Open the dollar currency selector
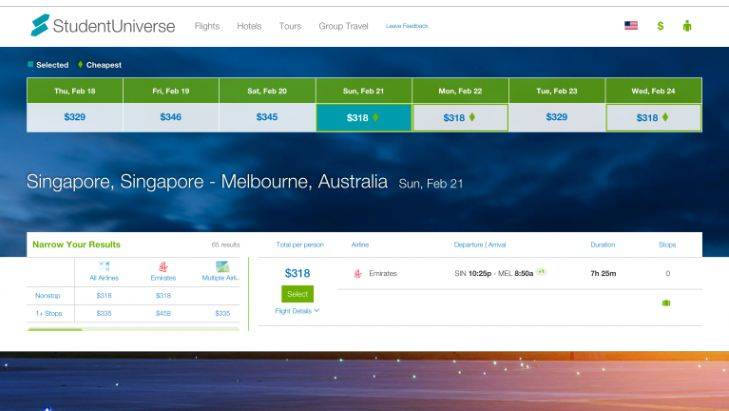This screenshot has width=729, height=411. pyautogui.click(x=660, y=26)
